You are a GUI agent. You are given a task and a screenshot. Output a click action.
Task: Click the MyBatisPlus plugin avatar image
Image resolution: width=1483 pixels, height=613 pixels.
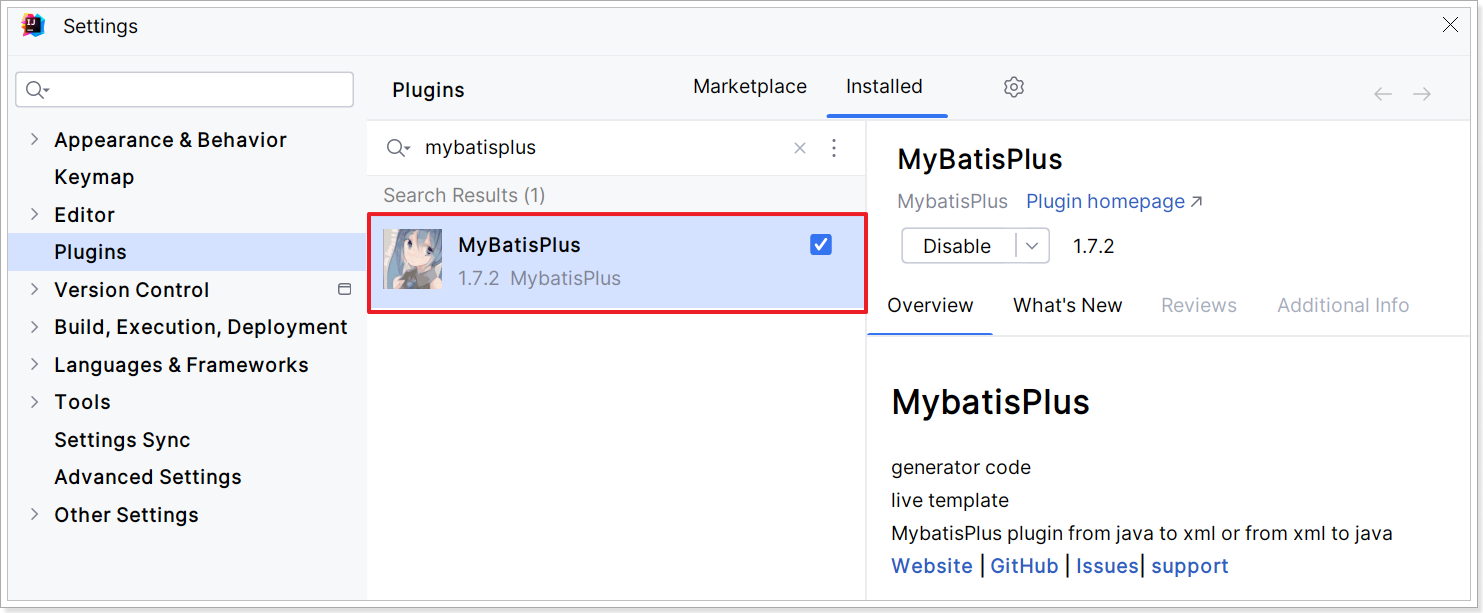click(x=413, y=260)
